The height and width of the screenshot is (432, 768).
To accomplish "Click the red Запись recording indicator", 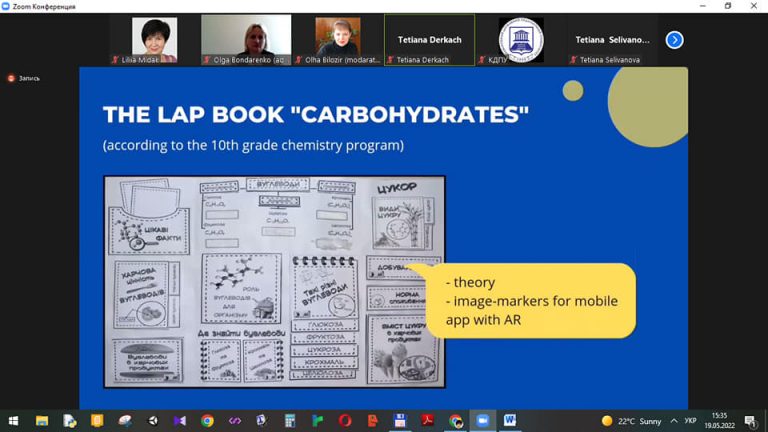I will 24,78.
